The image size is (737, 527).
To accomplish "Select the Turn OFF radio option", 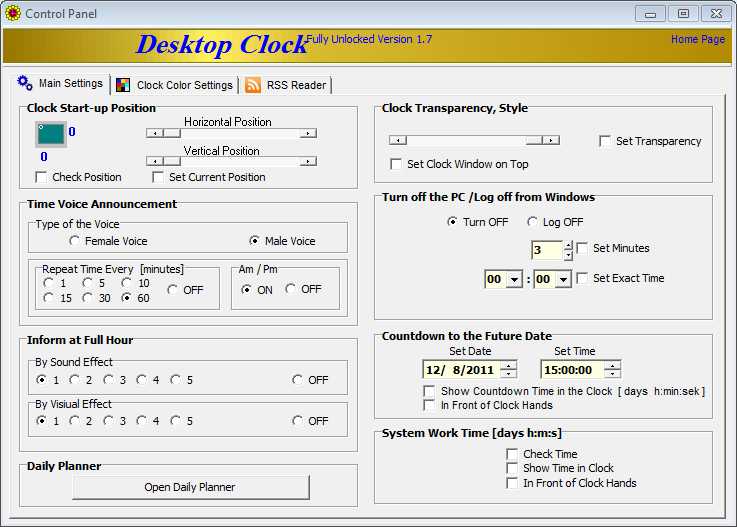I will coord(452,221).
